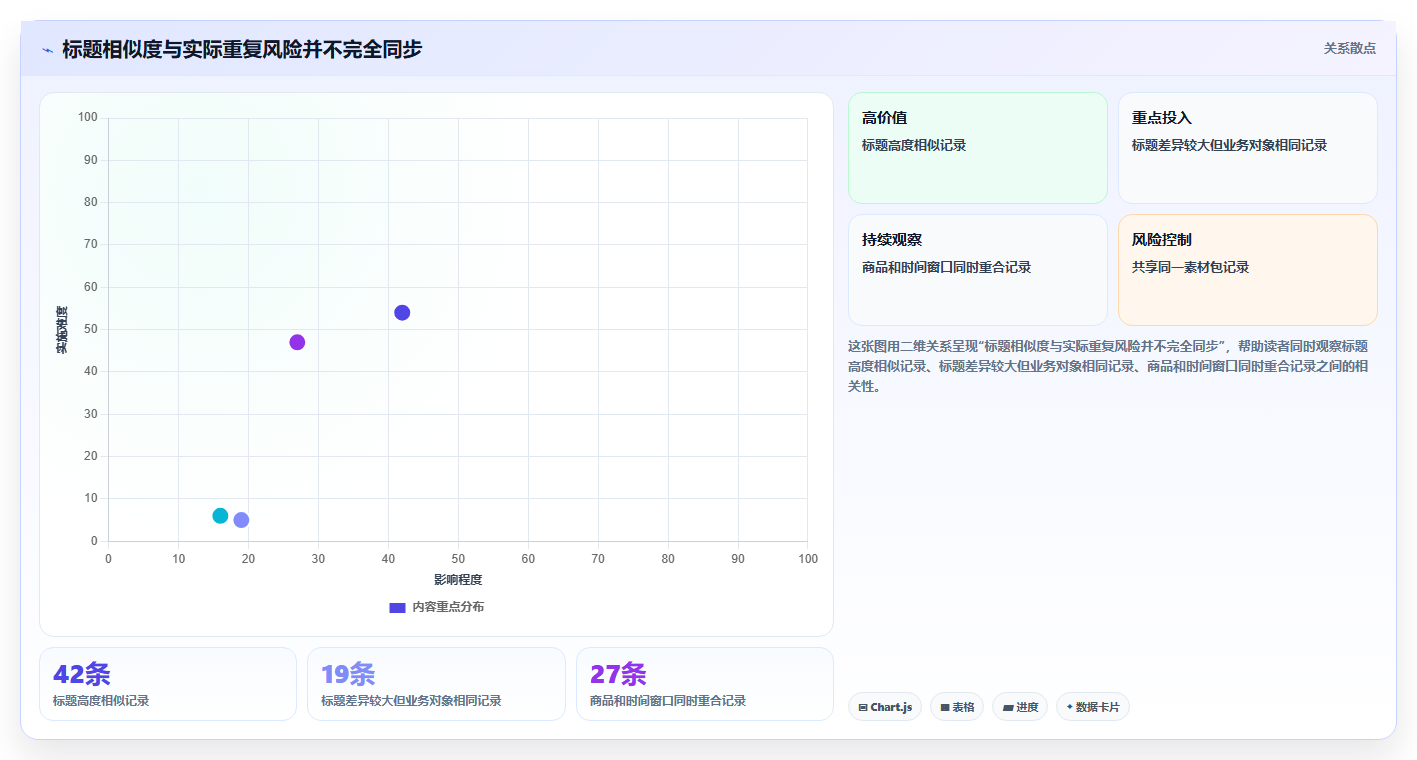Screen dimensions: 1417x760
Task: Open the 风险控制 quadrant card
Action: [x=1248, y=270]
